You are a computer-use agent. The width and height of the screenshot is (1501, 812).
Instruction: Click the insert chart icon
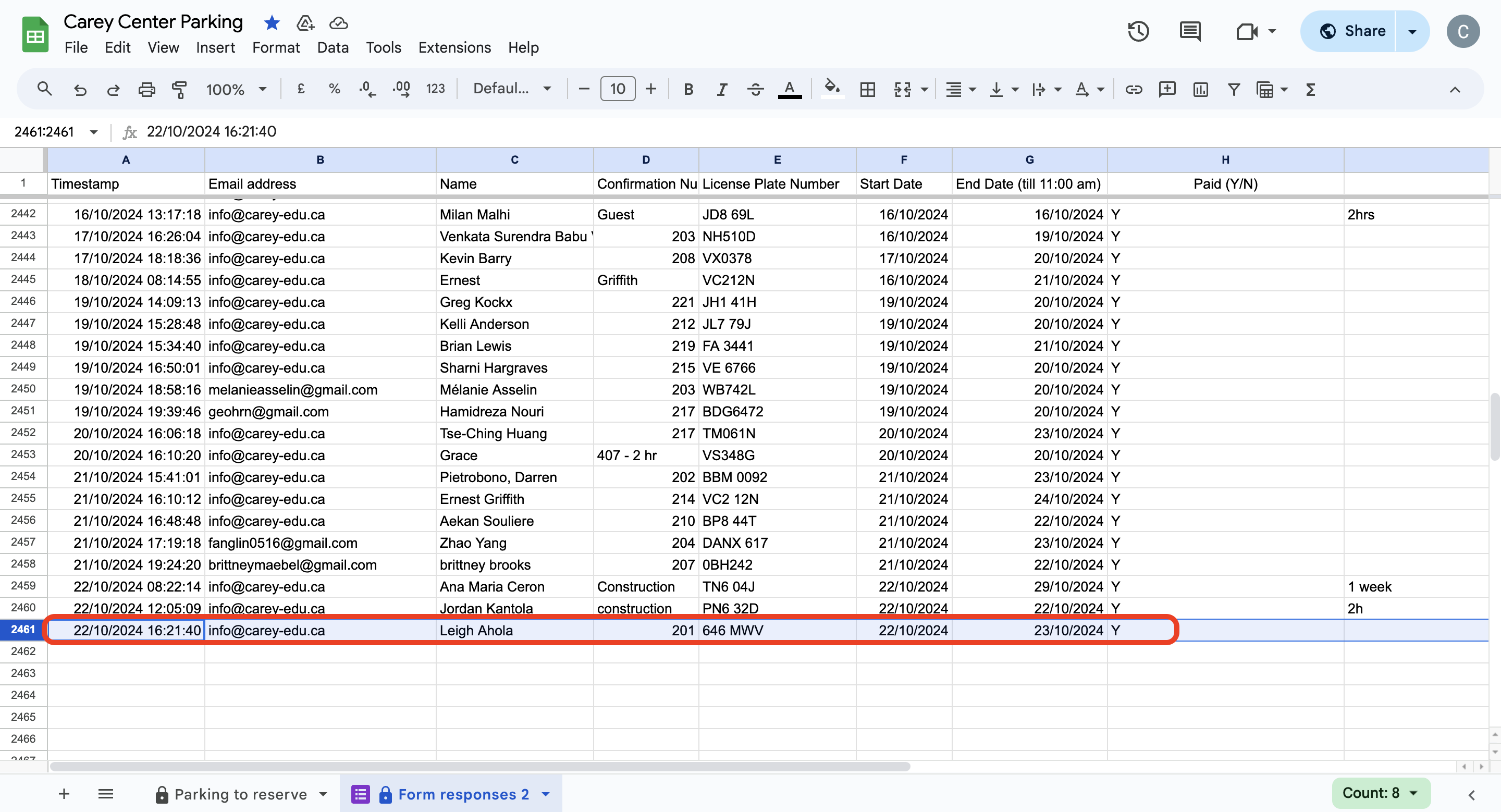tap(1200, 89)
